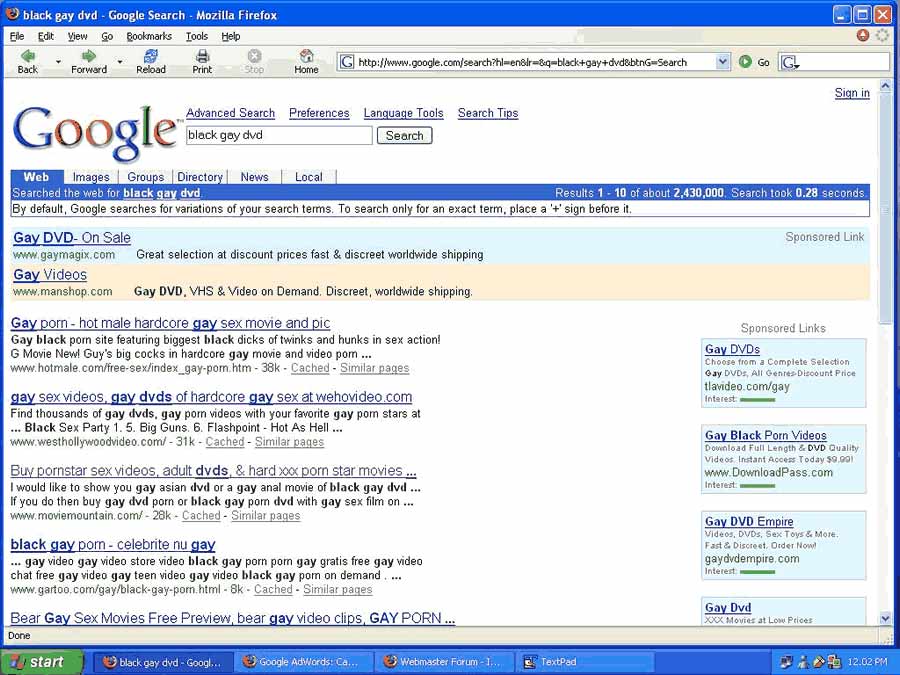Switch to Google AdWords taskbar window
900x675 pixels.
tap(302, 662)
